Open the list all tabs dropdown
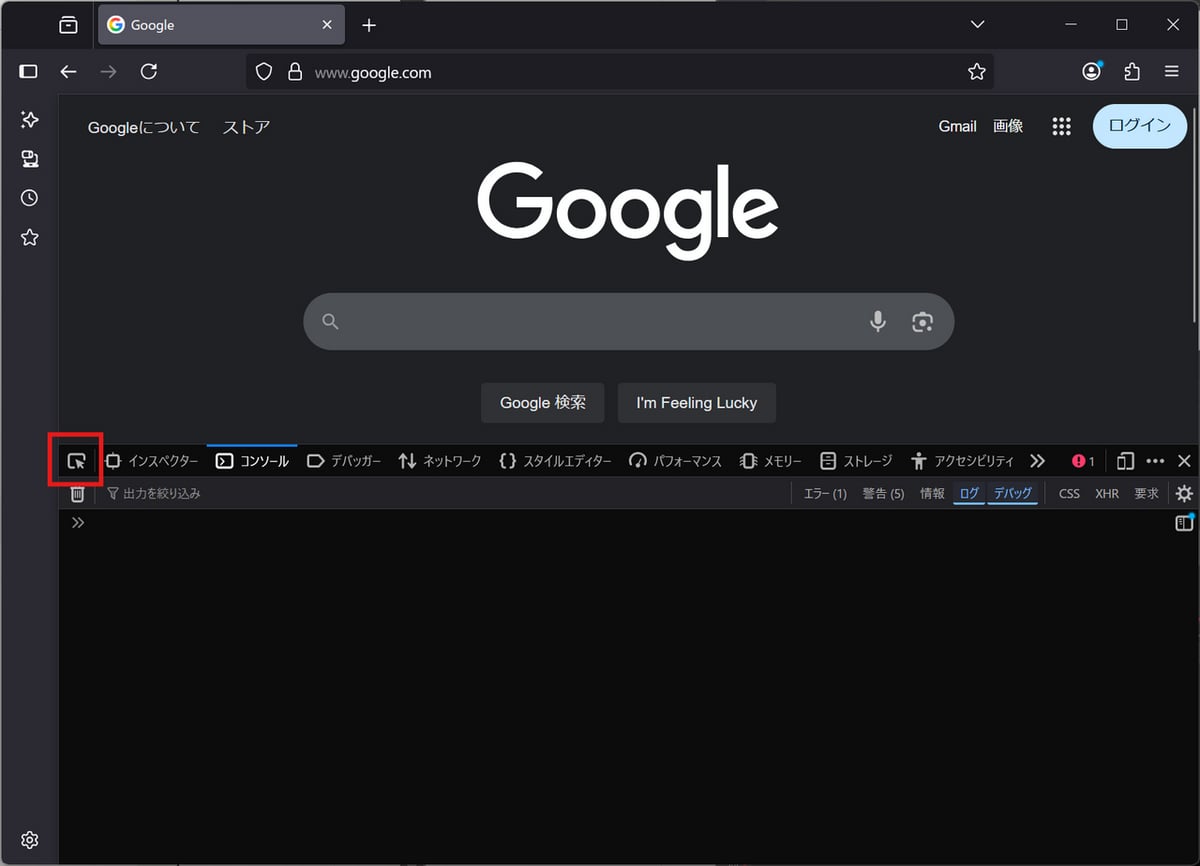This screenshot has width=1200, height=866. click(978, 24)
